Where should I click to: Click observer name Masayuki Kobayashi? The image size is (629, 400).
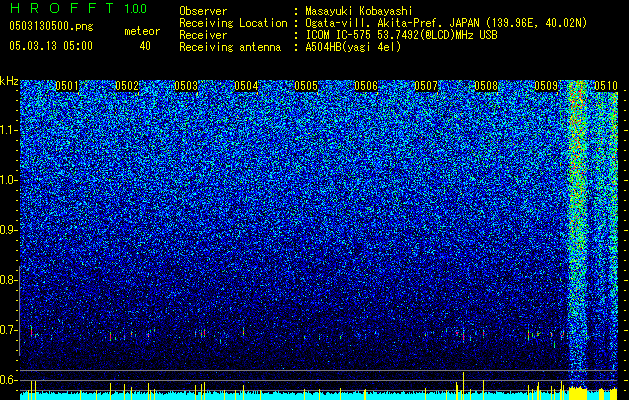pos(359,11)
